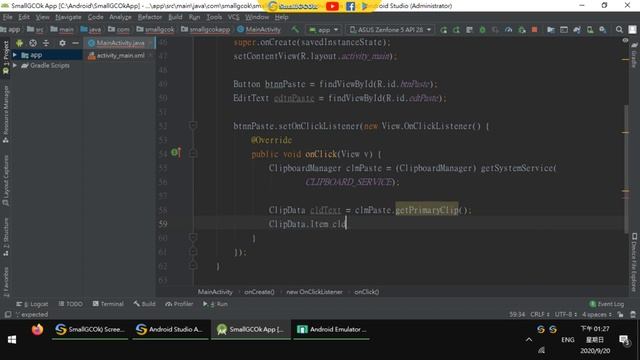Open the Build menu

click(x=175, y=17)
